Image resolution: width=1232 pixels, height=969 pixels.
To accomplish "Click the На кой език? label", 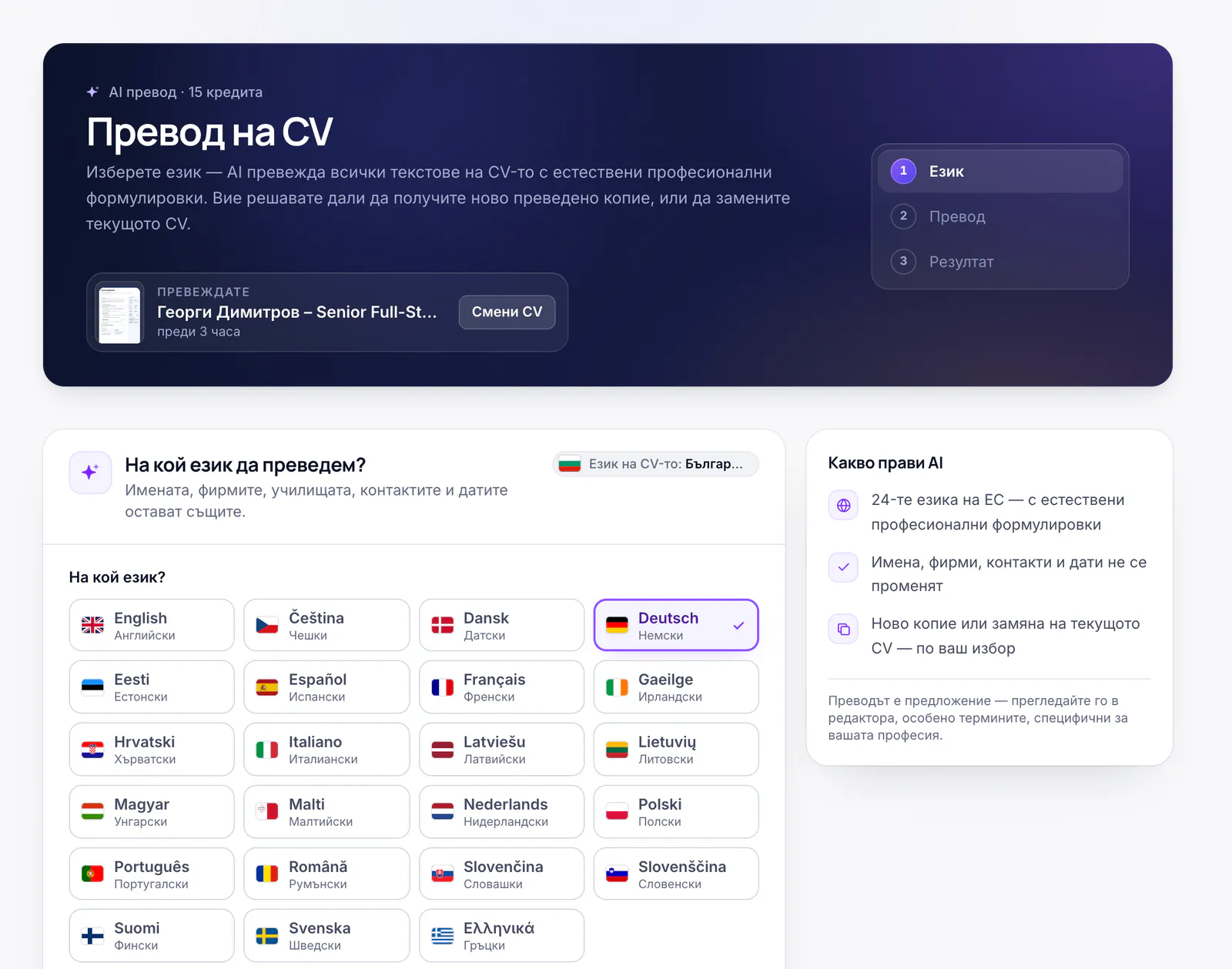I will [117, 577].
